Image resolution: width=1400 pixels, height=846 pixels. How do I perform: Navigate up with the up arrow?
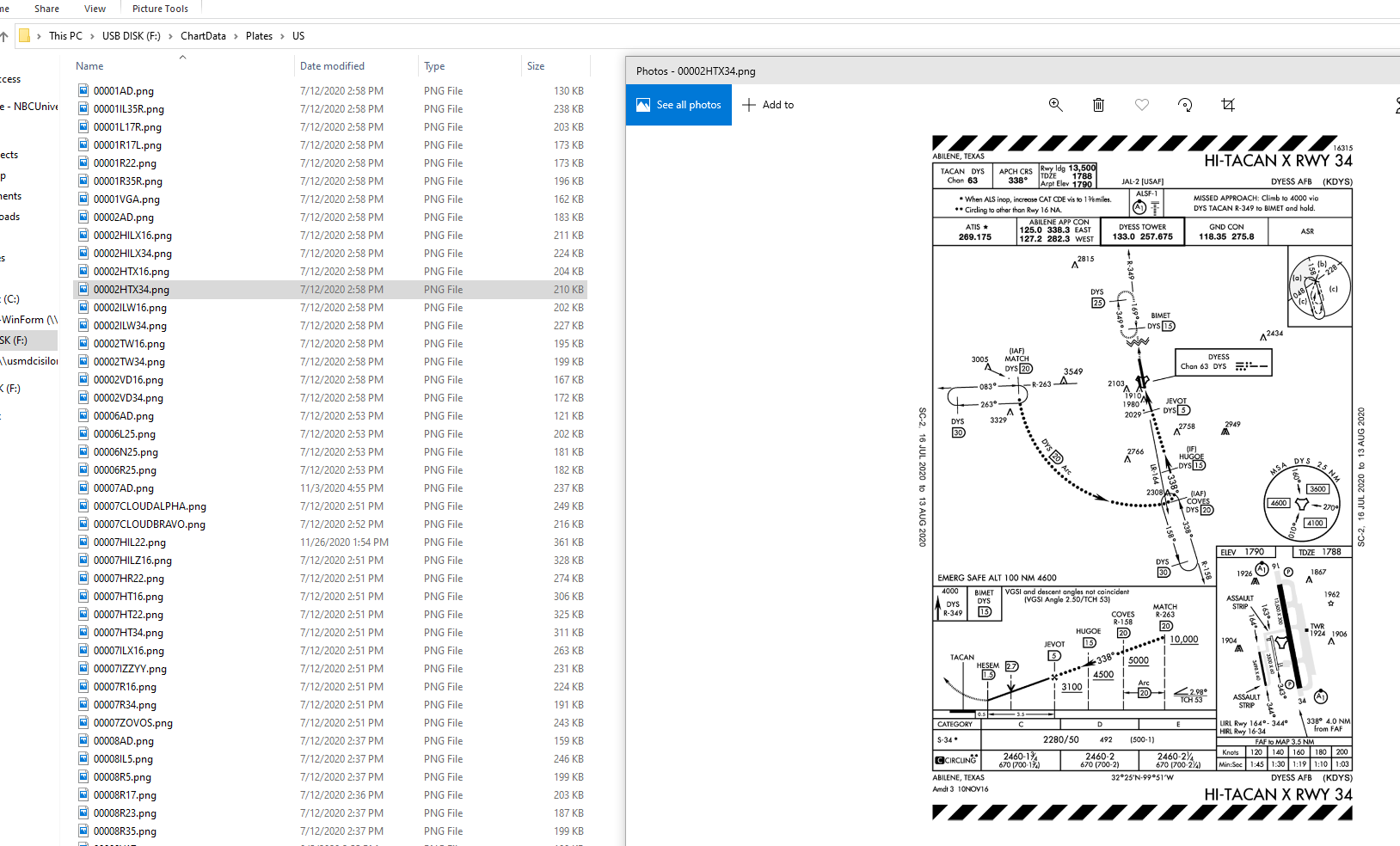tap(4, 36)
